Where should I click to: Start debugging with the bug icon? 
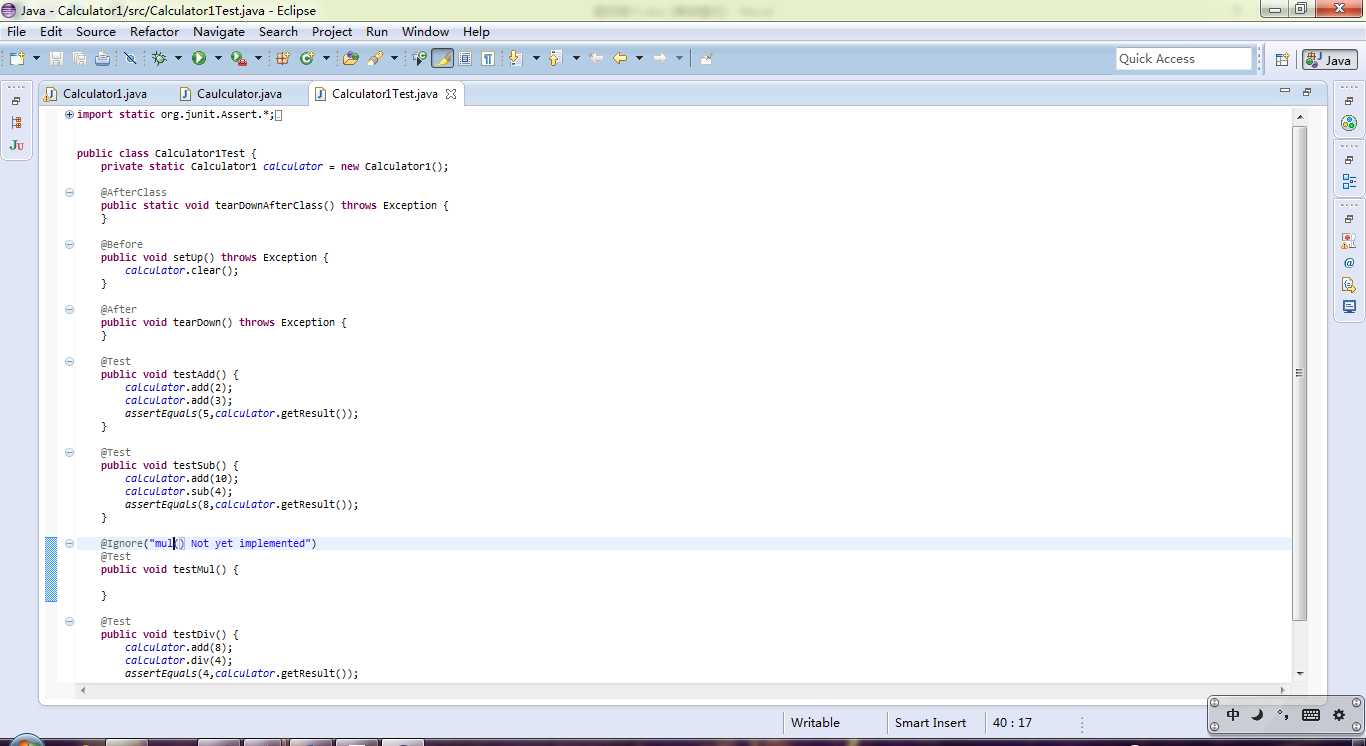pos(159,59)
